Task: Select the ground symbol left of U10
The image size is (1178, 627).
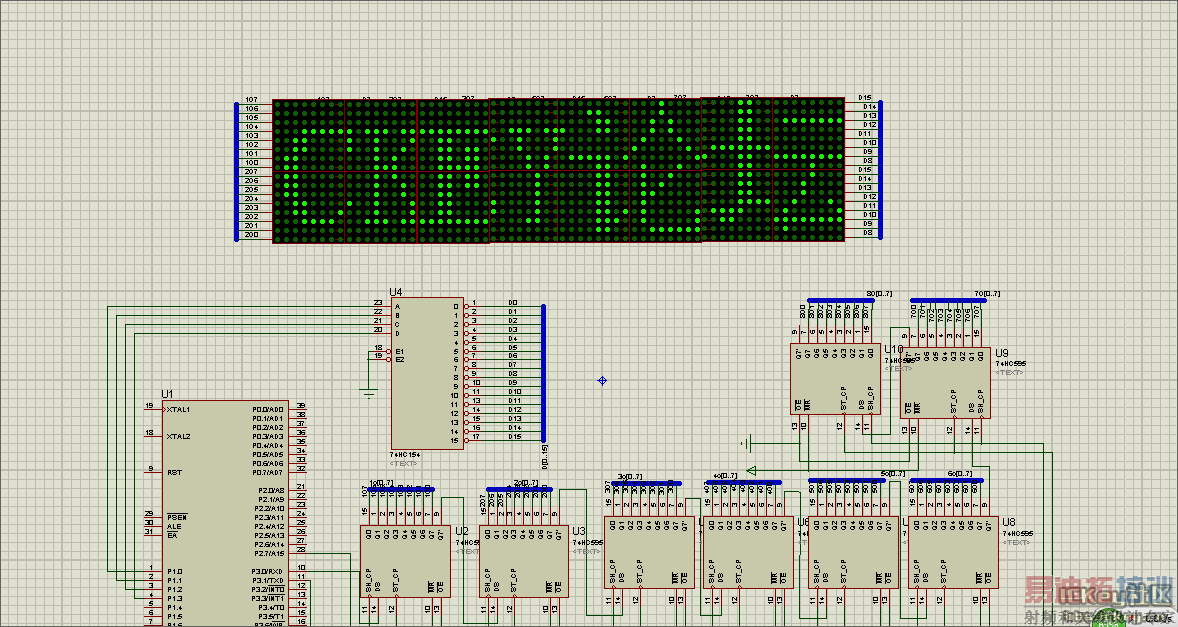Action: 746,443
